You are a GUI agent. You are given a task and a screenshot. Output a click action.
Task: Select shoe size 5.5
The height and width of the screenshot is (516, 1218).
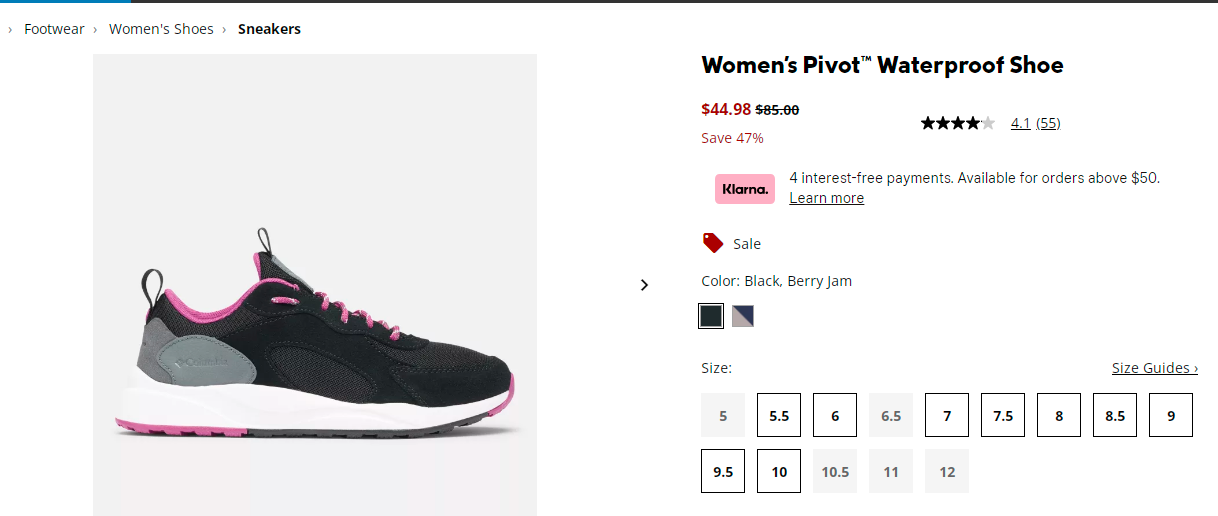pyautogui.click(x=779, y=416)
